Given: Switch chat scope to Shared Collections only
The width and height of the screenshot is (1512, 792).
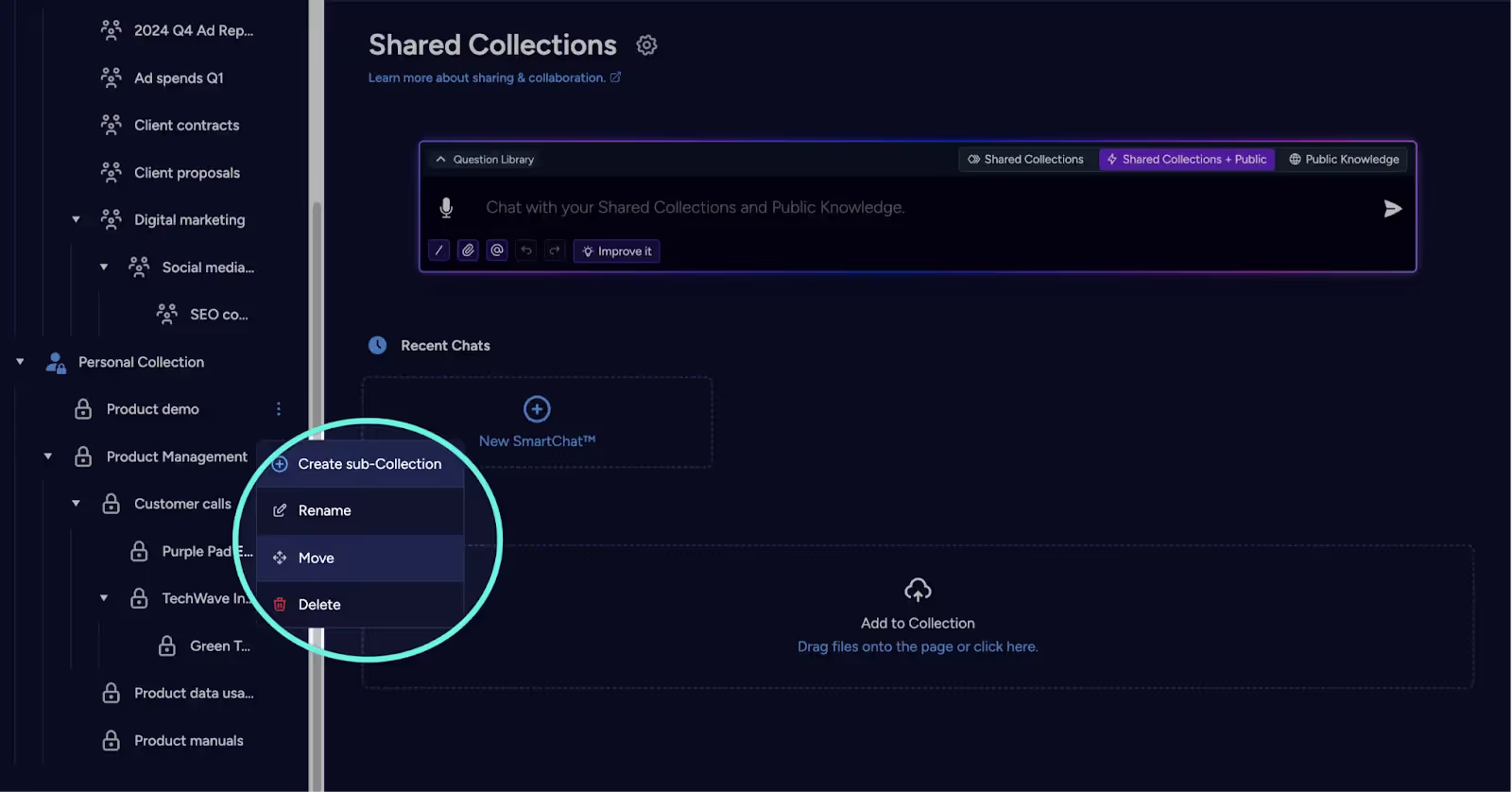Looking at the screenshot, I should 1026,159.
